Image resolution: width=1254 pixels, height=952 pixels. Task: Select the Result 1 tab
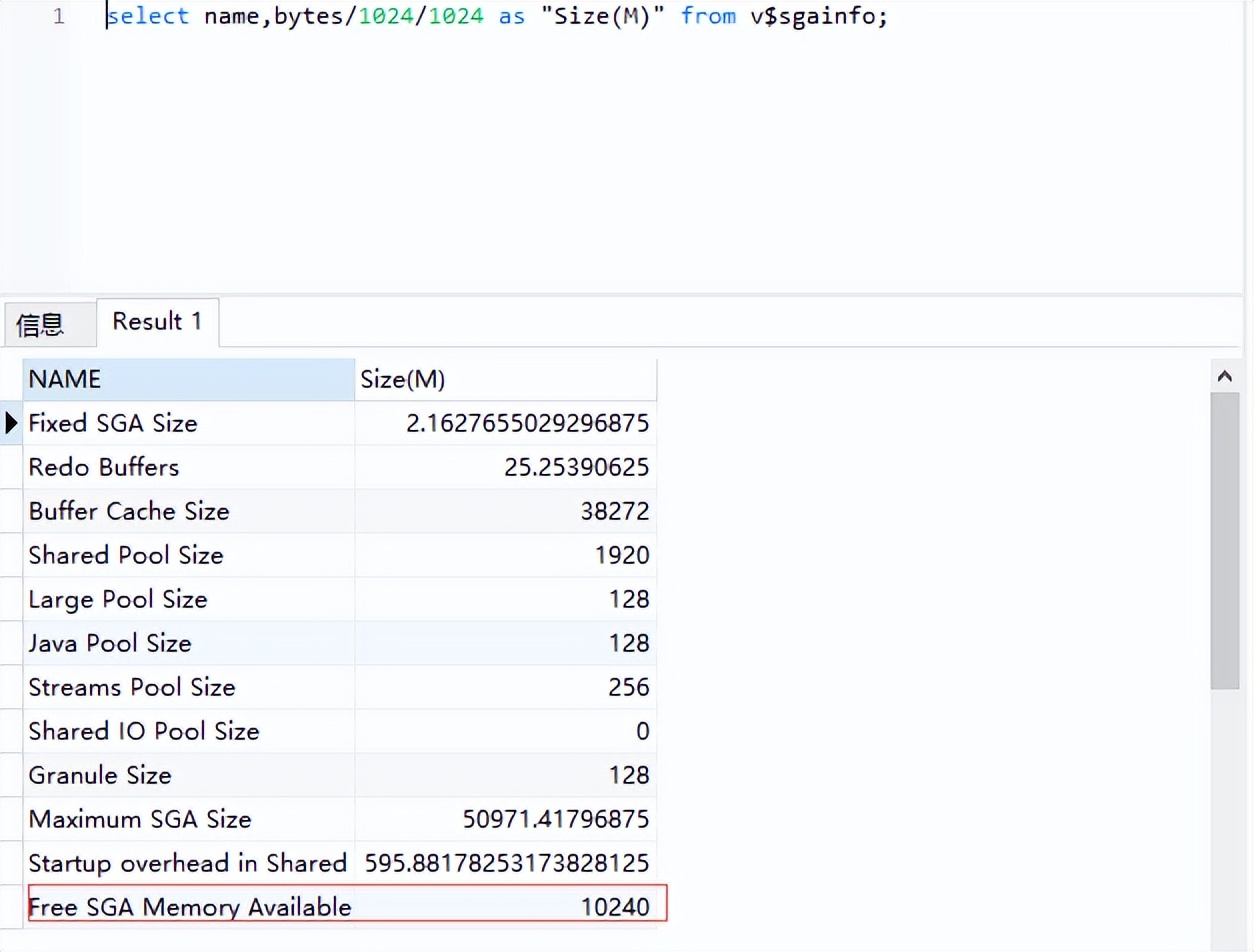click(157, 321)
